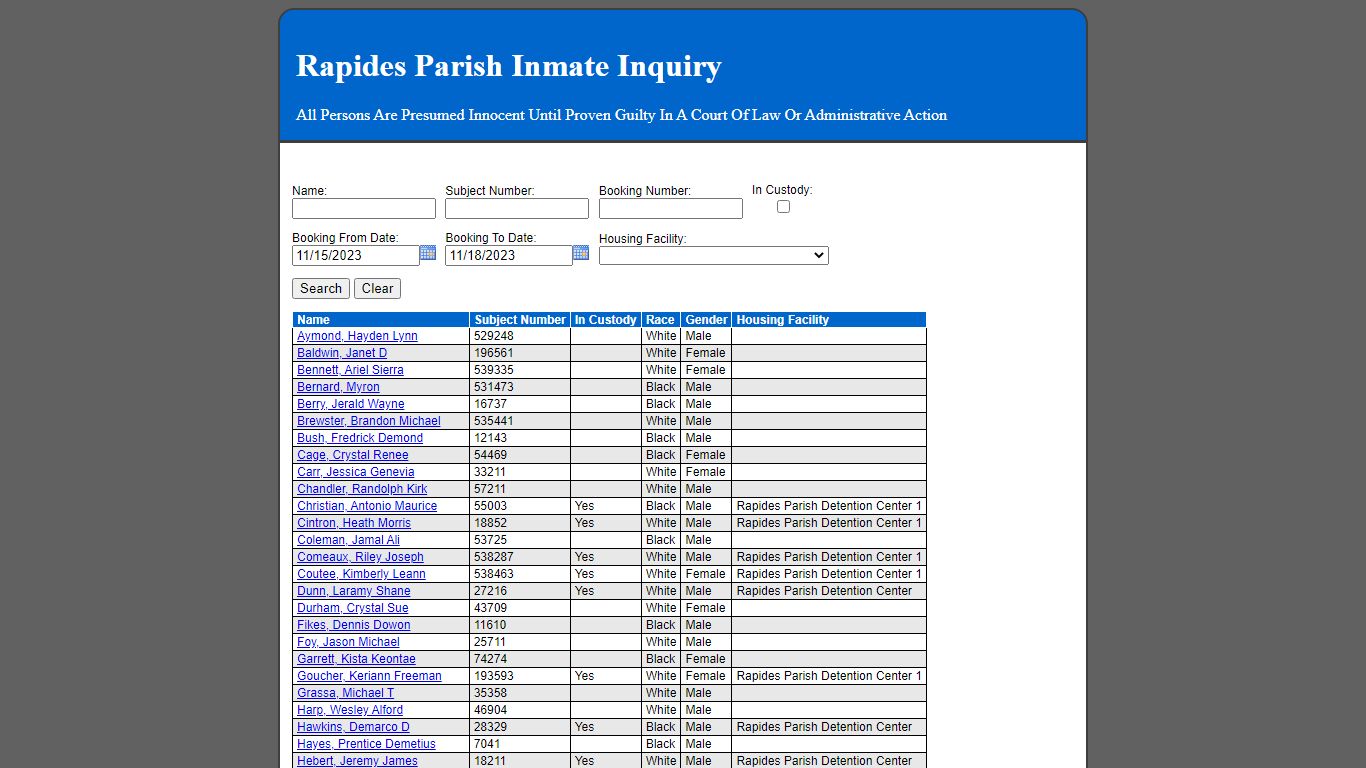
Task: Open inmate record Fikes, Dennis Dowon
Action: (354, 625)
